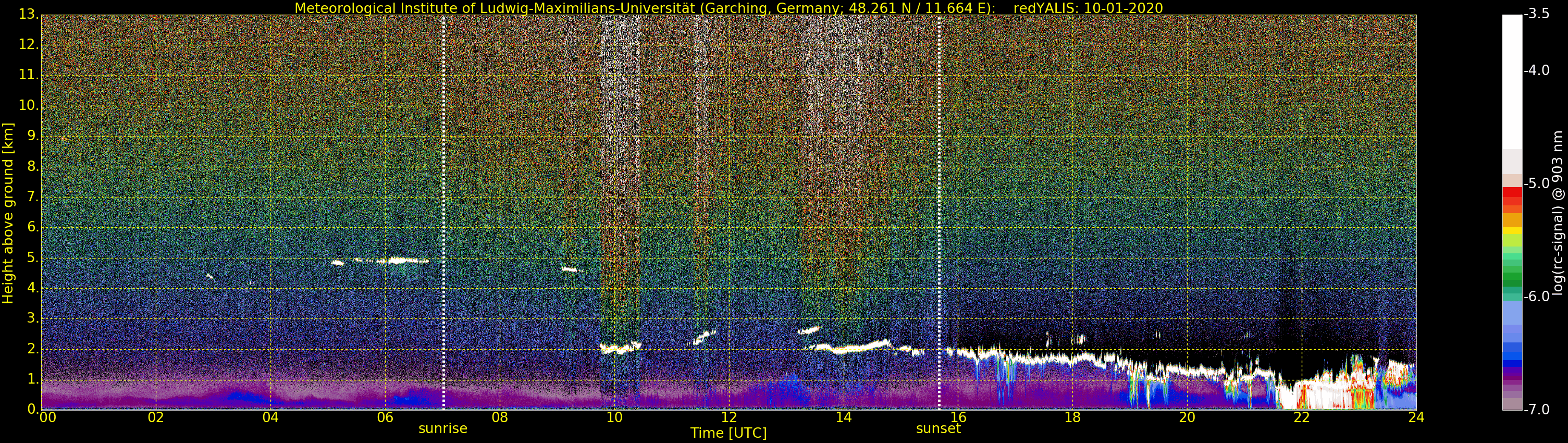1568x443 pixels.
Task: Click the yellow band of the colorbar
Action: pos(1512,231)
